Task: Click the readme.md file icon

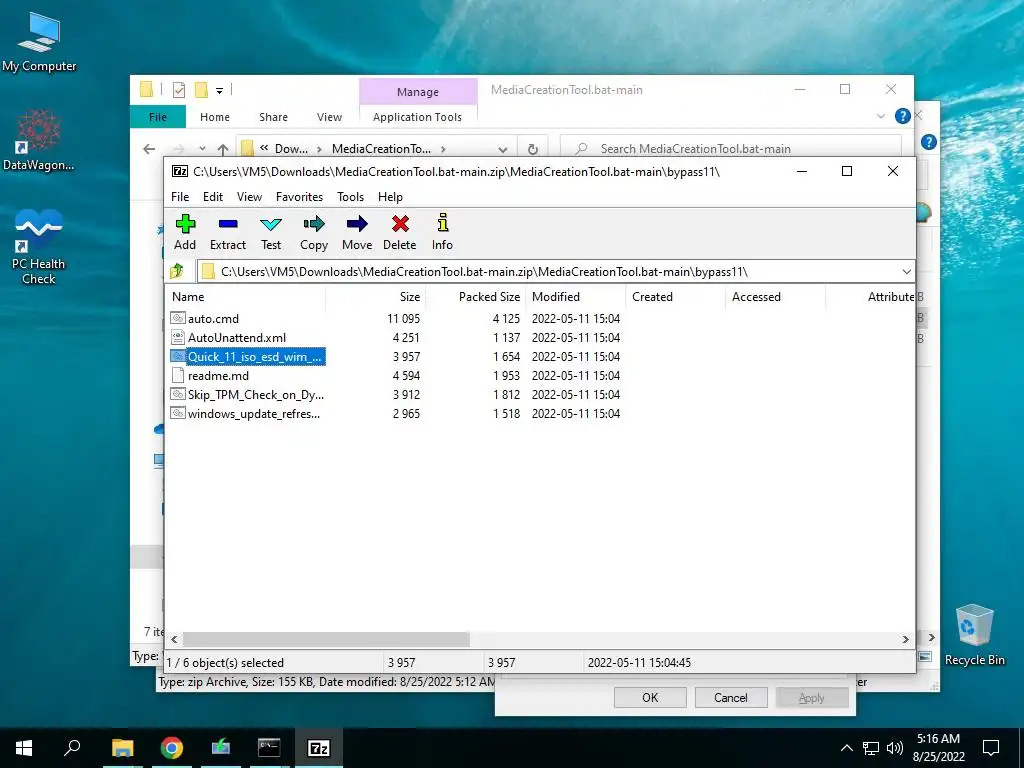Action: 178,375
